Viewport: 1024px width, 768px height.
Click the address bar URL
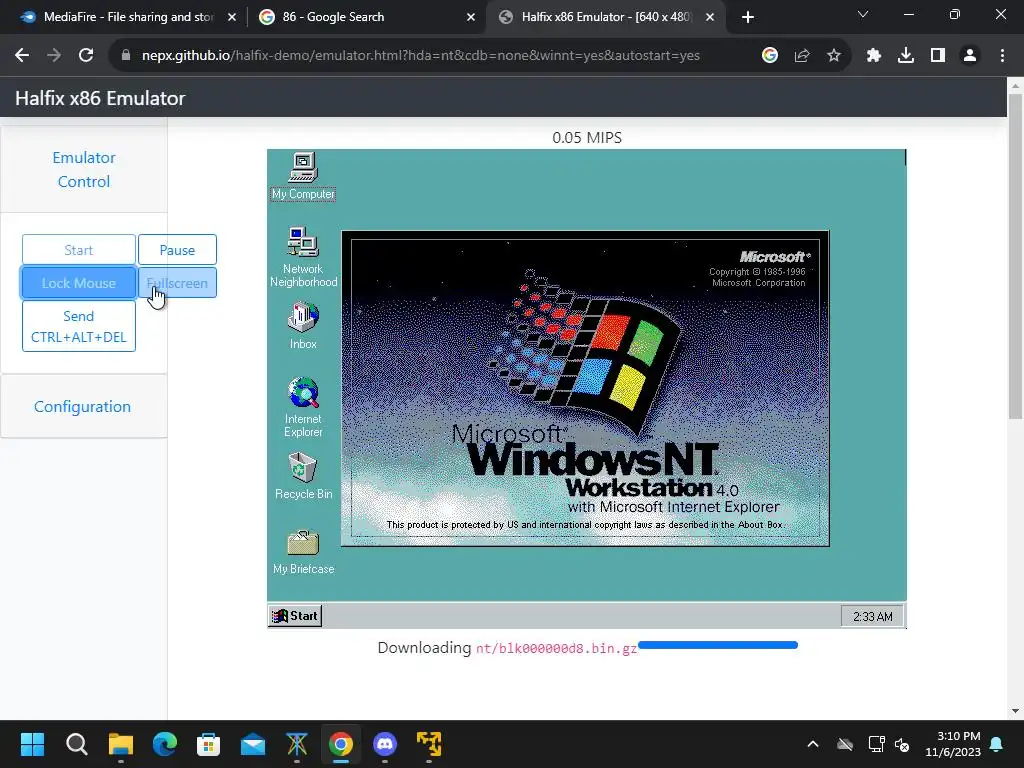coord(421,56)
